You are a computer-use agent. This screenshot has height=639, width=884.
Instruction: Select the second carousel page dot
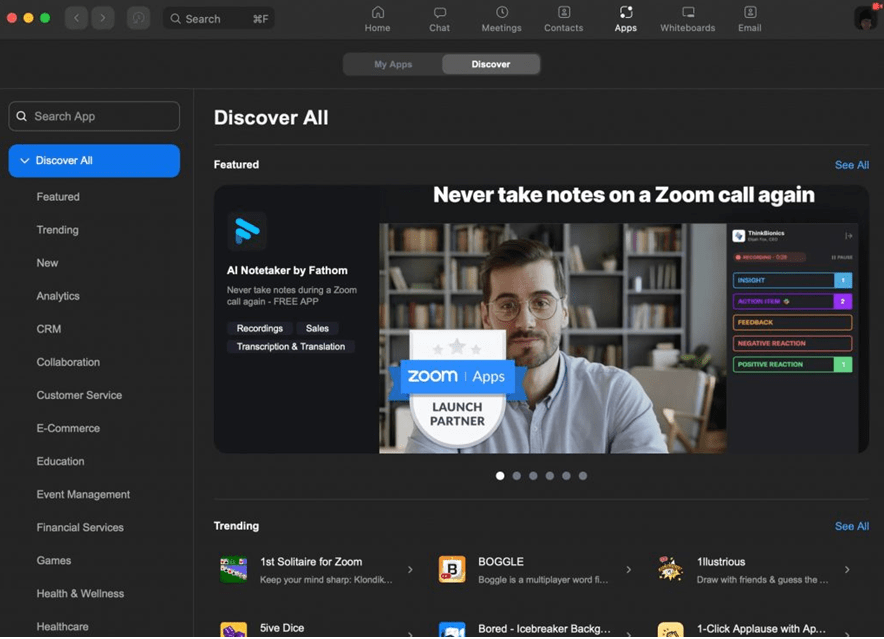[x=516, y=476]
